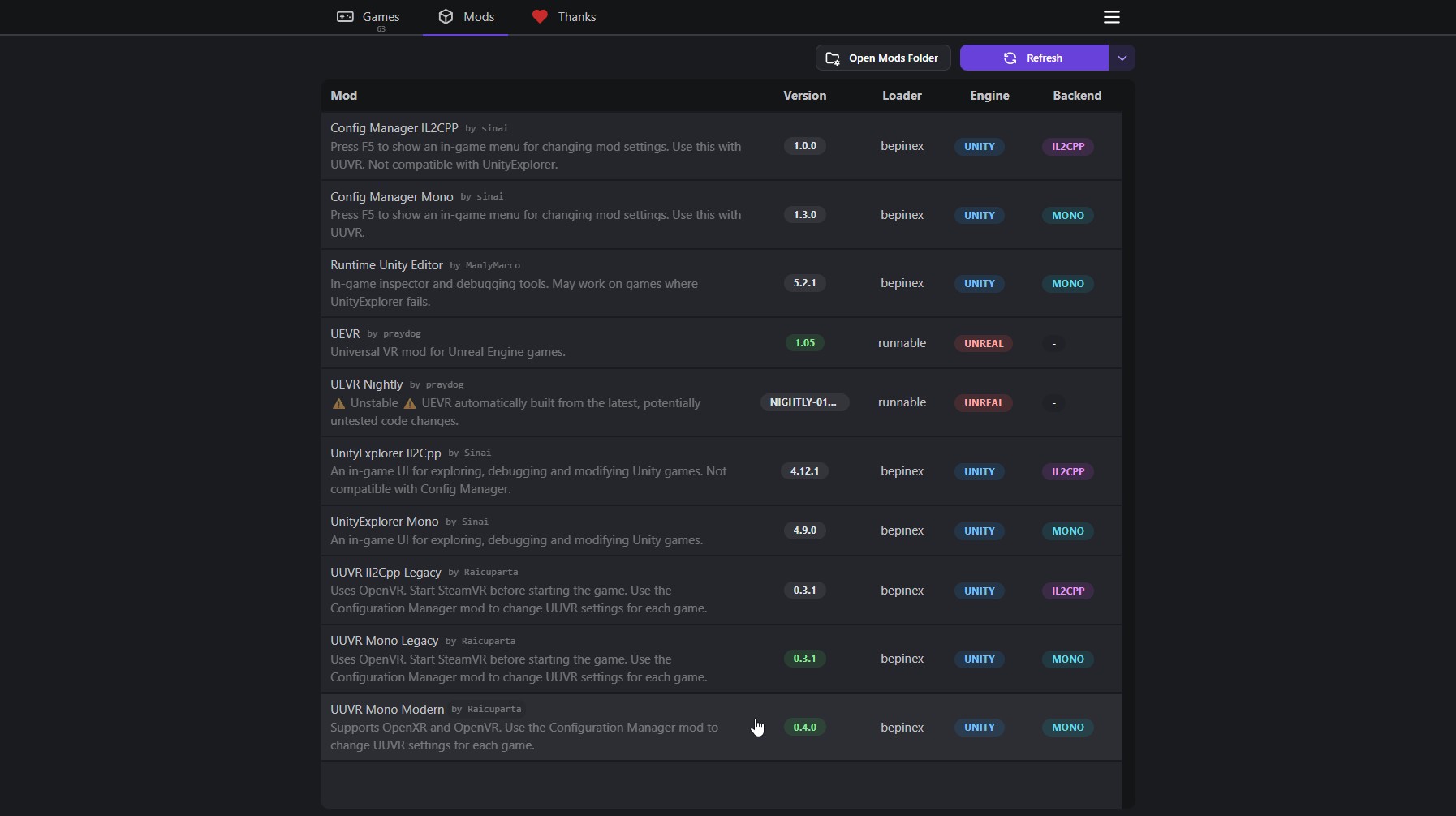
Task: Click the Mods cube icon
Action: click(446, 16)
